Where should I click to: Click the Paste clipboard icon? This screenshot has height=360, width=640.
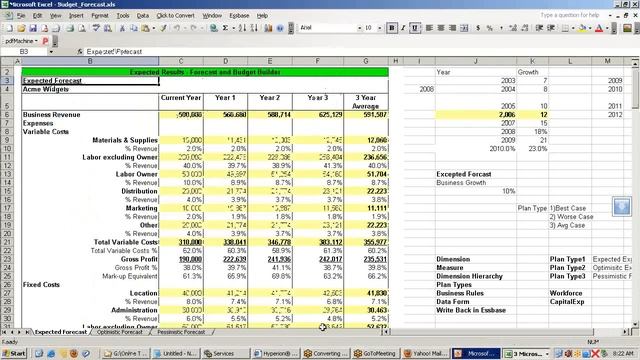click(145, 28)
